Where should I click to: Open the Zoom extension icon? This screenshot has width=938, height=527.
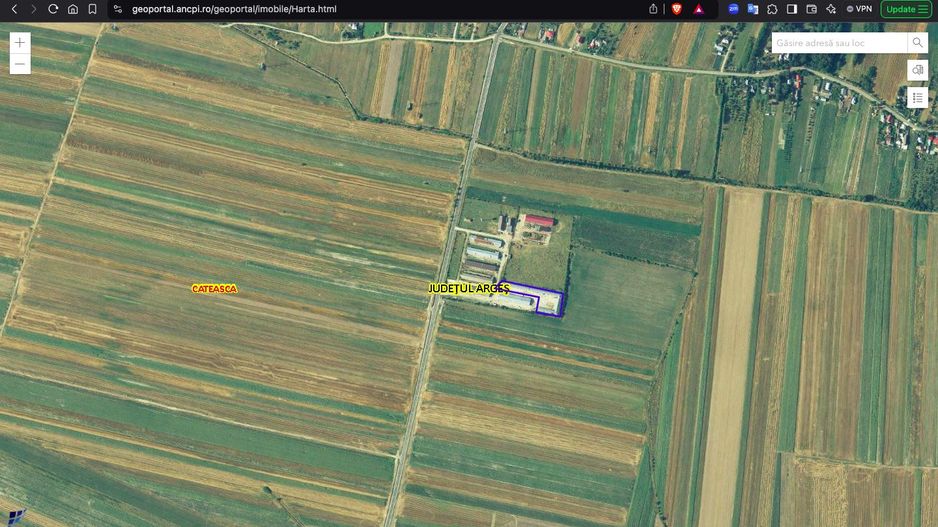click(x=733, y=9)
